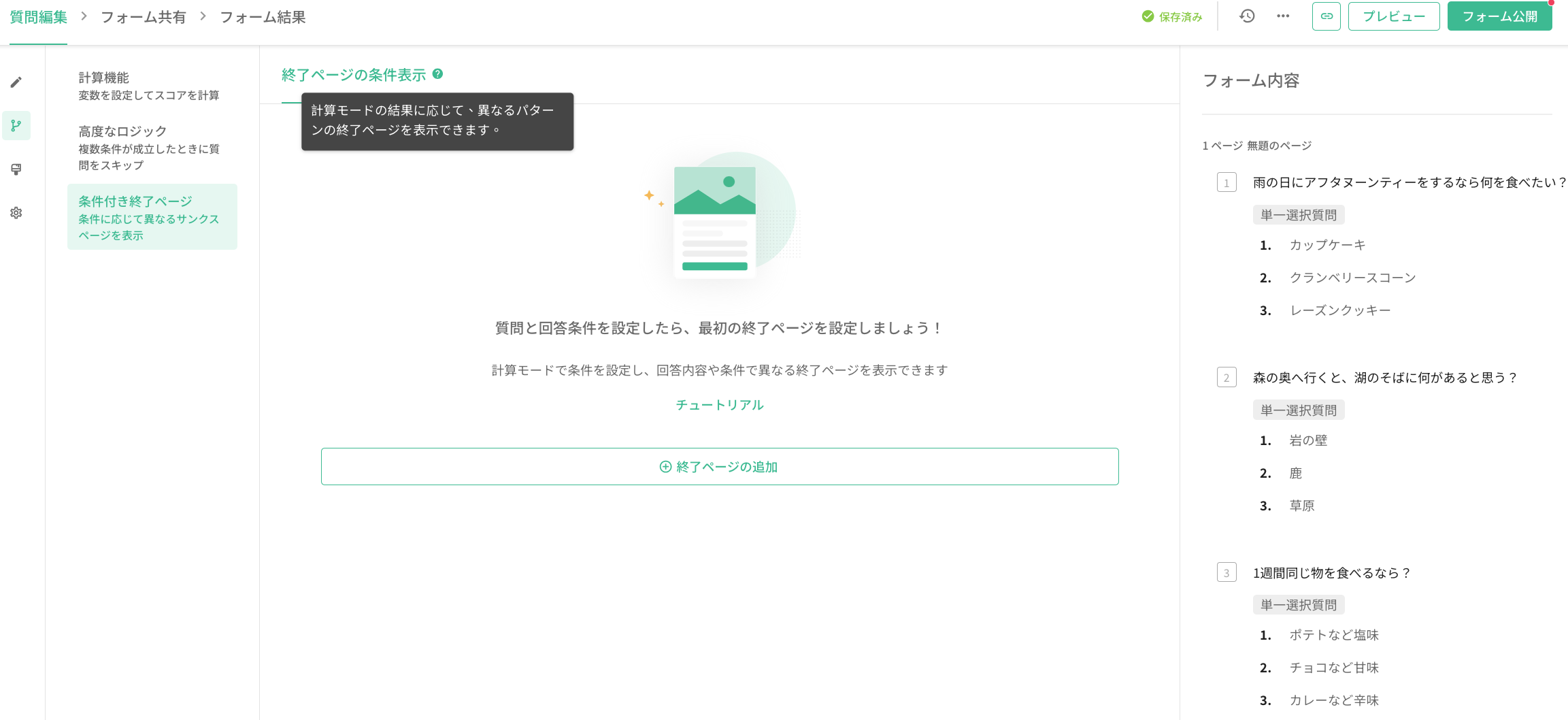Image resolution: width=1568 pixels, height=720 pixels.
Task: Open the pencil edit icon in sidebar
Action: (16, 82)
